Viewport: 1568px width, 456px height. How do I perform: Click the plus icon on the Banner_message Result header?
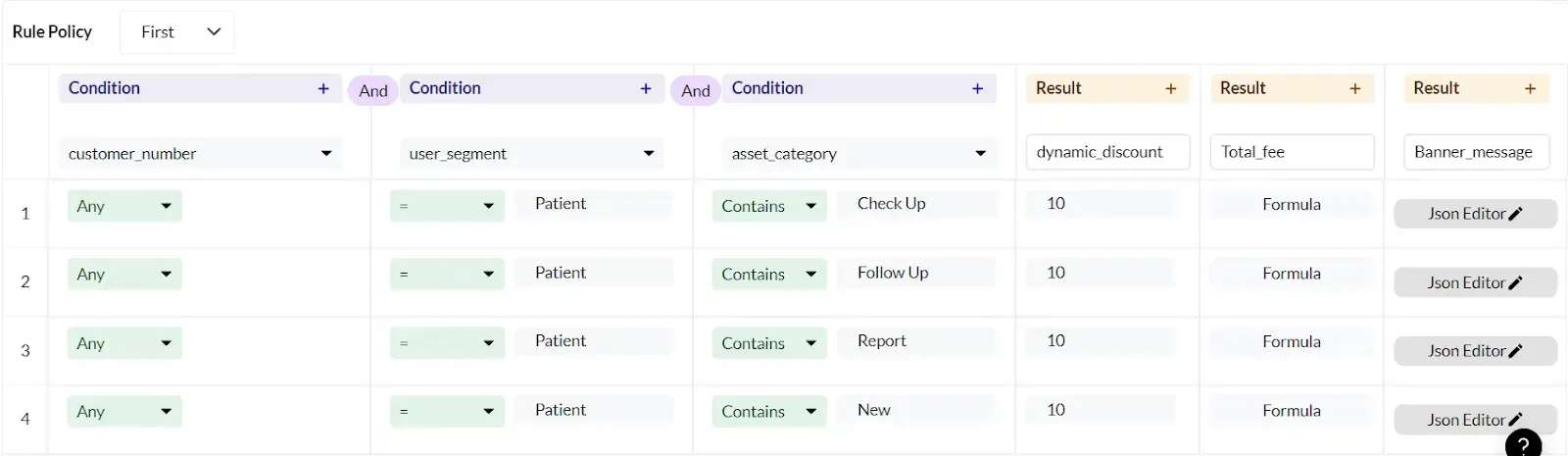(1530, 88)
